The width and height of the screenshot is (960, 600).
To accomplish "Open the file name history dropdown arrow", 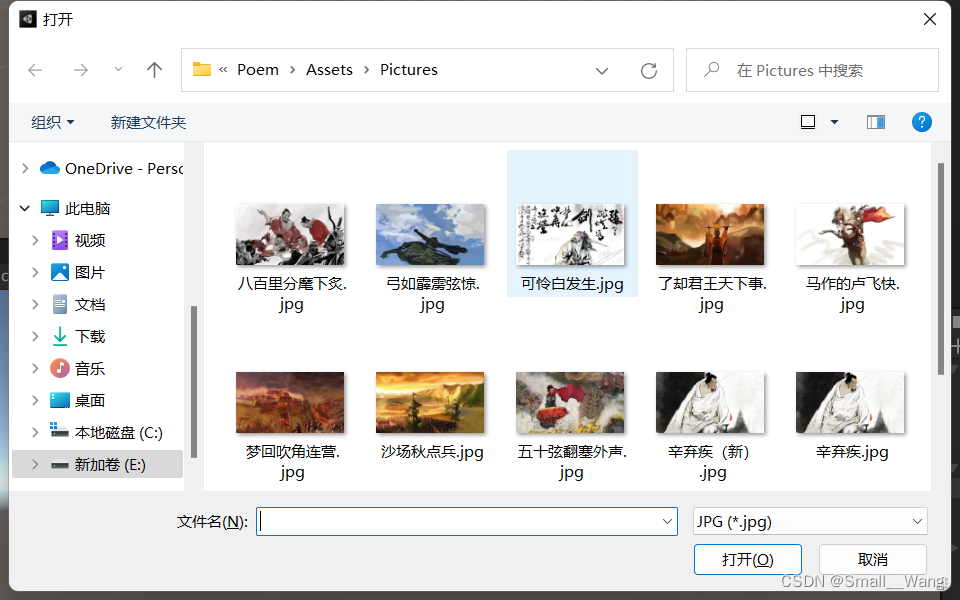I will coord(667,522).
